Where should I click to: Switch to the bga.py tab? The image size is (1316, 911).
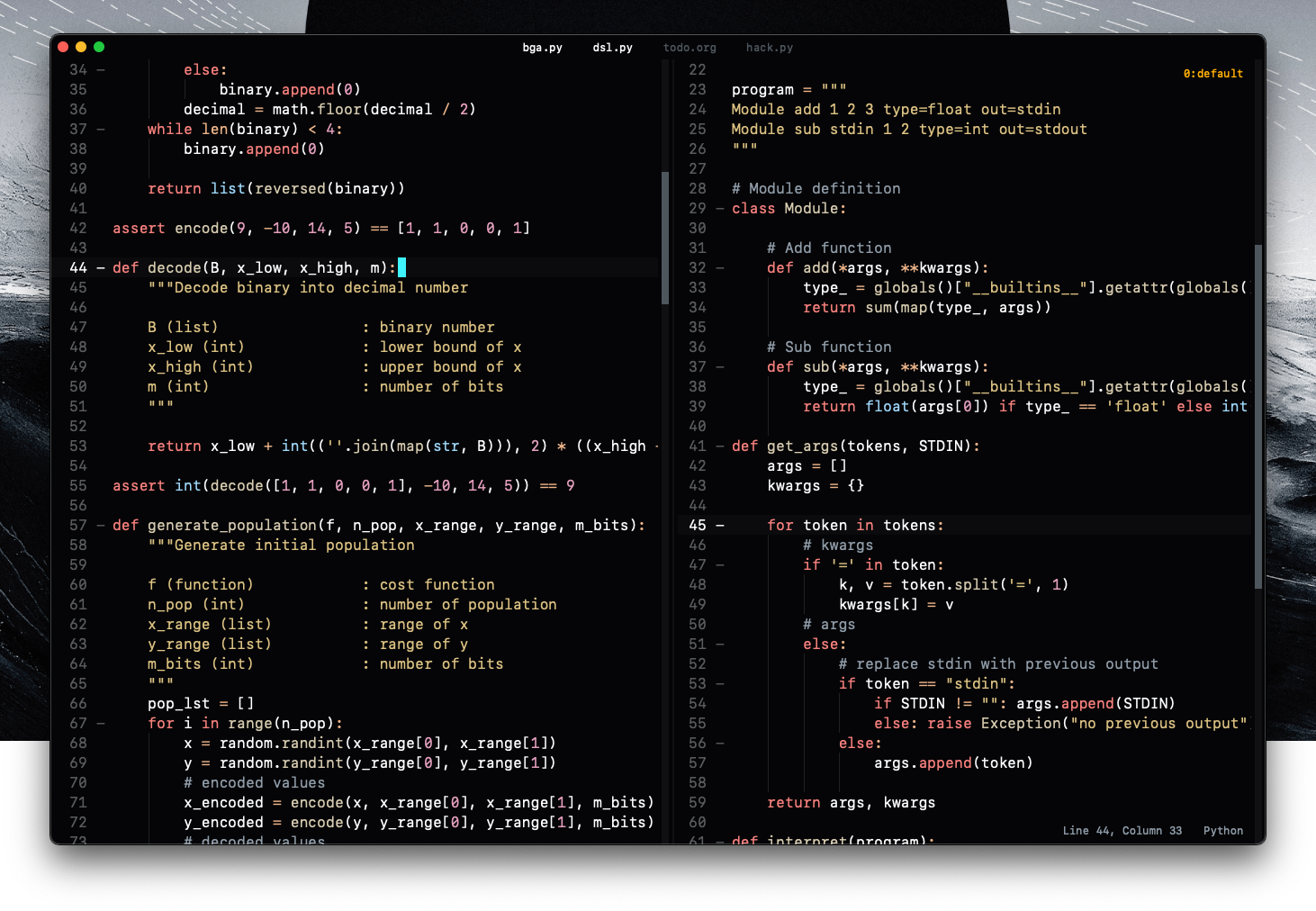pos(542,48)
